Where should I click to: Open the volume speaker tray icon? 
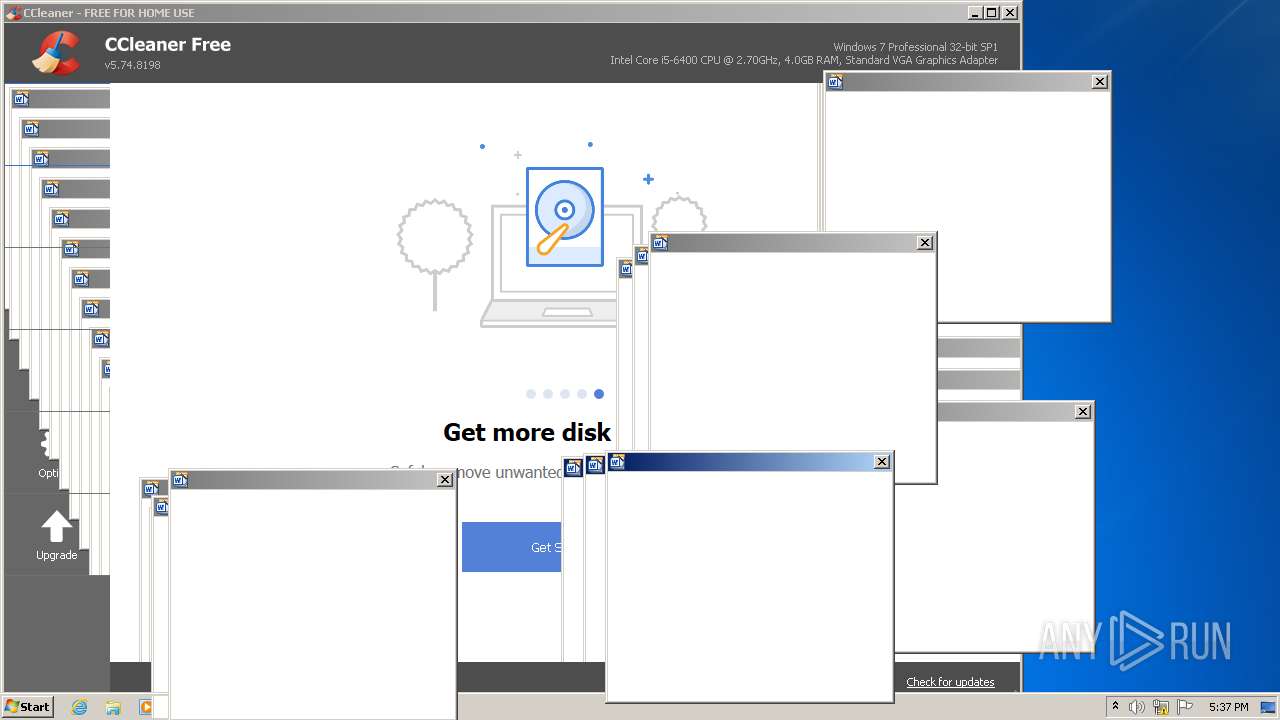[1137, 707]
